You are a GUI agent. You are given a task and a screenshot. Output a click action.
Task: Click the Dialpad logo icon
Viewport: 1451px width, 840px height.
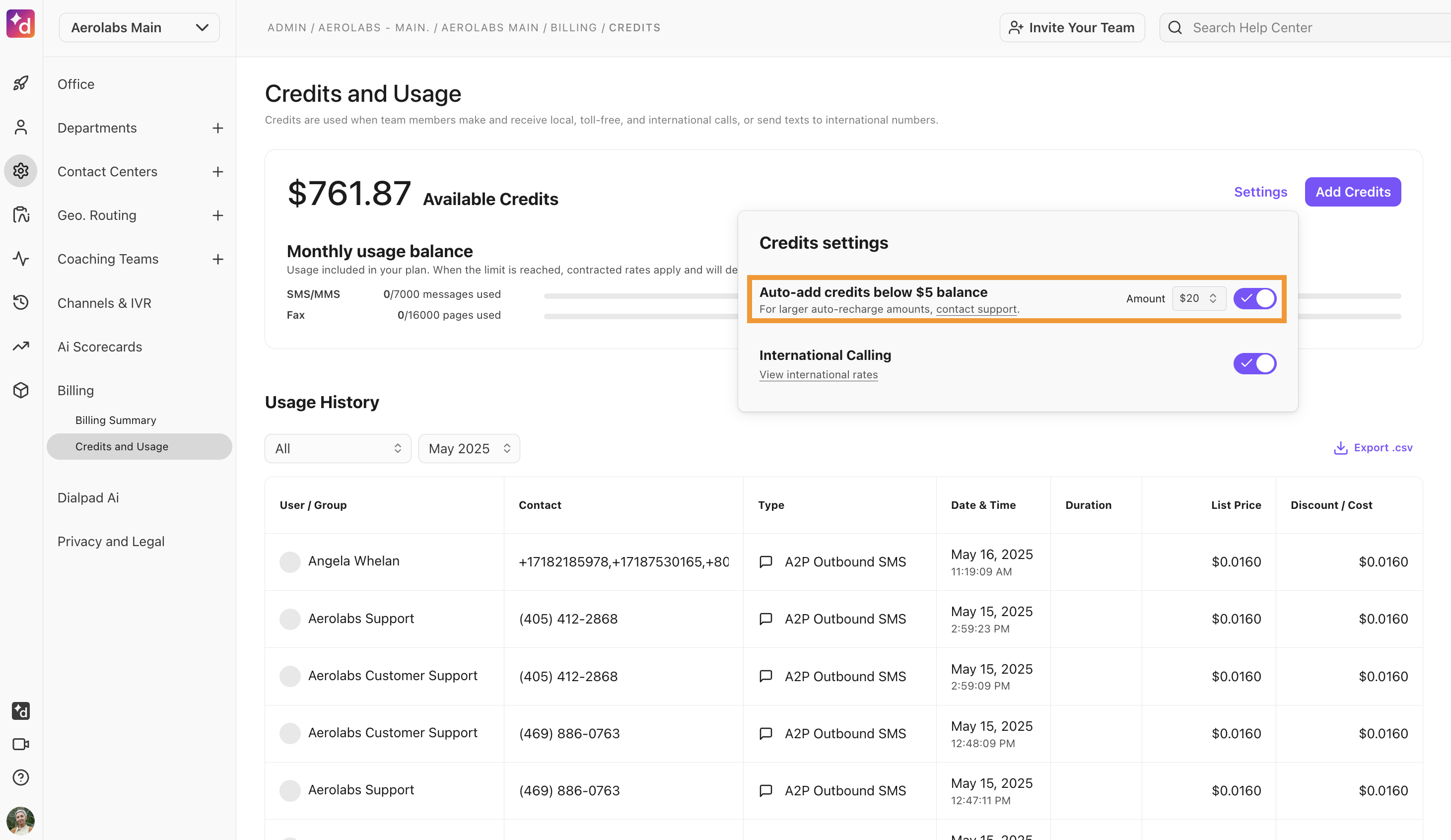click(x=21, y=24)
